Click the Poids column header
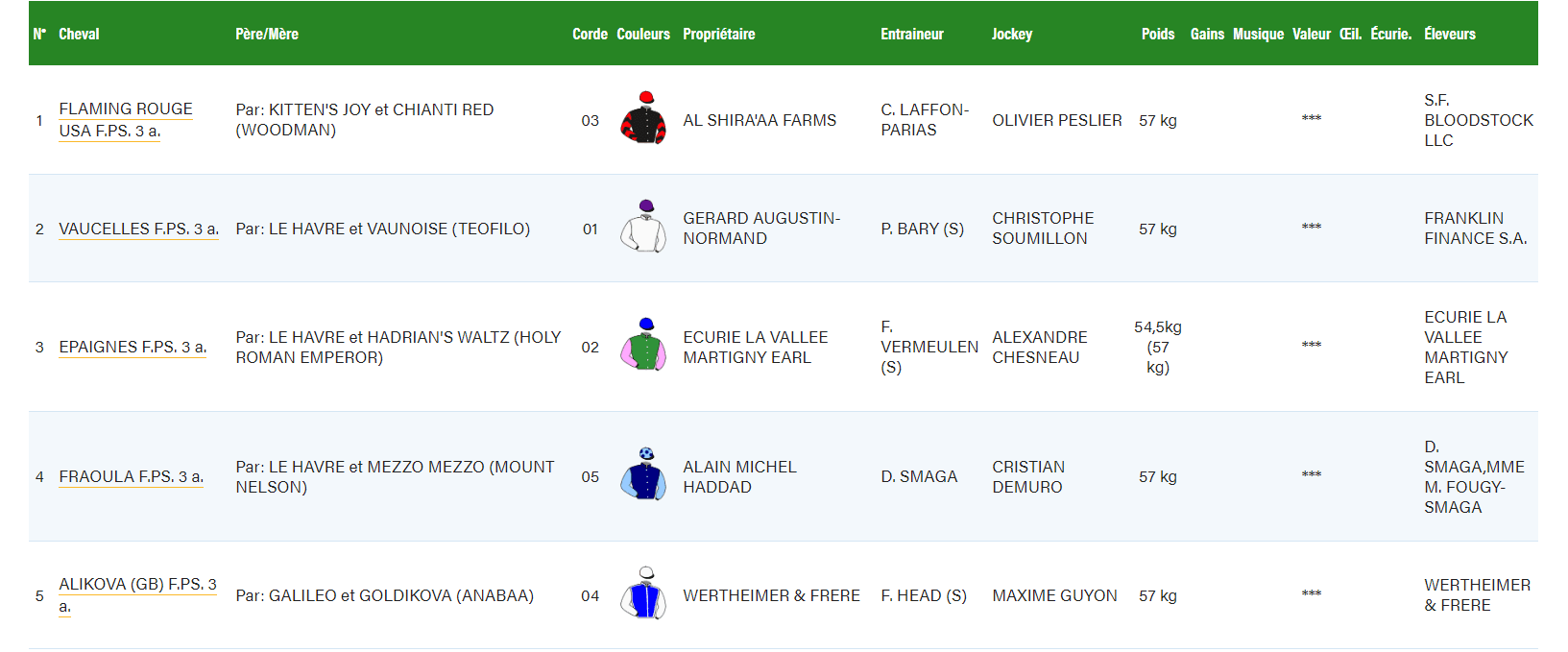This screenshot has height=652, width=1568. (1157, 35)
